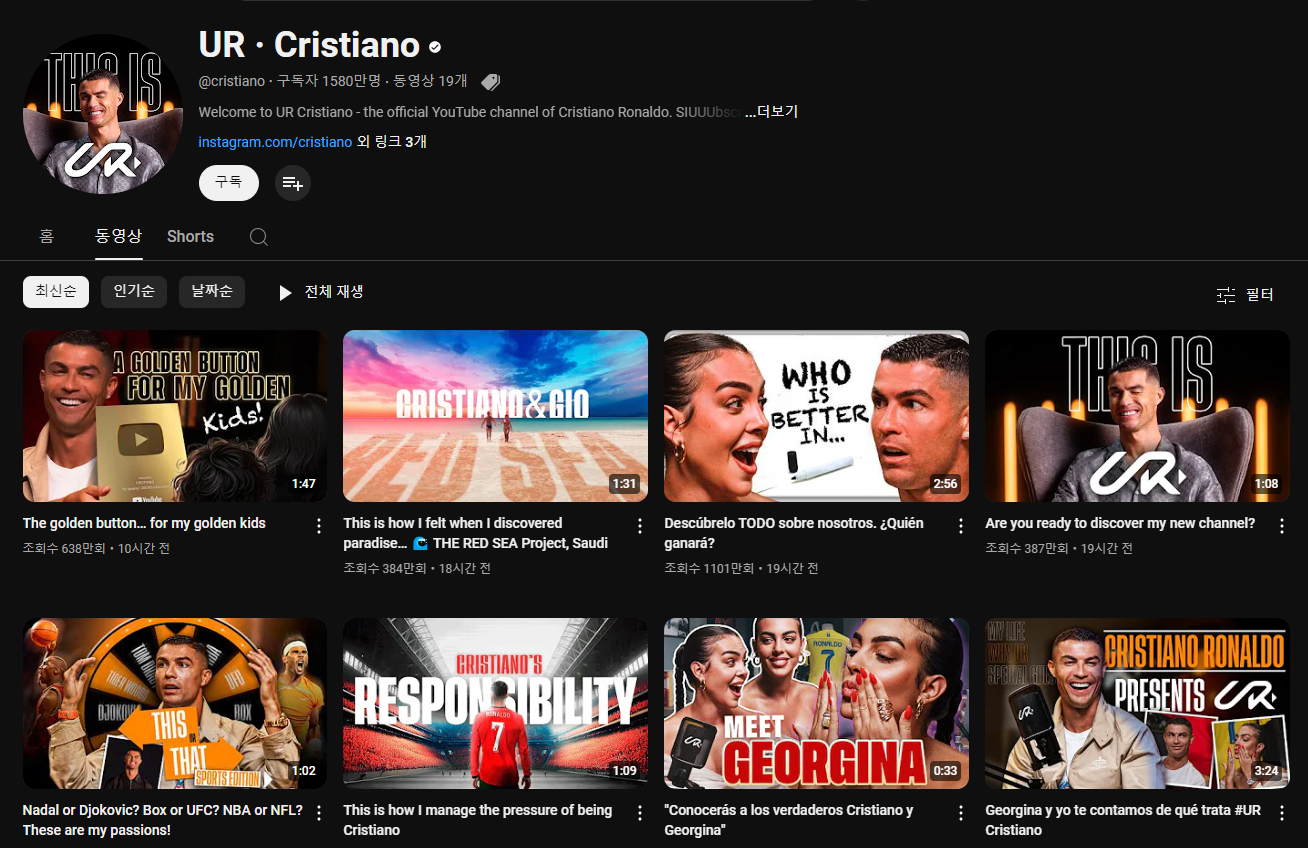Image resolution: width=1308 pixels, height=848 pixels.
Task: Open more options for Conocerás a los verdaderos
Action: (x=961, y=813)
